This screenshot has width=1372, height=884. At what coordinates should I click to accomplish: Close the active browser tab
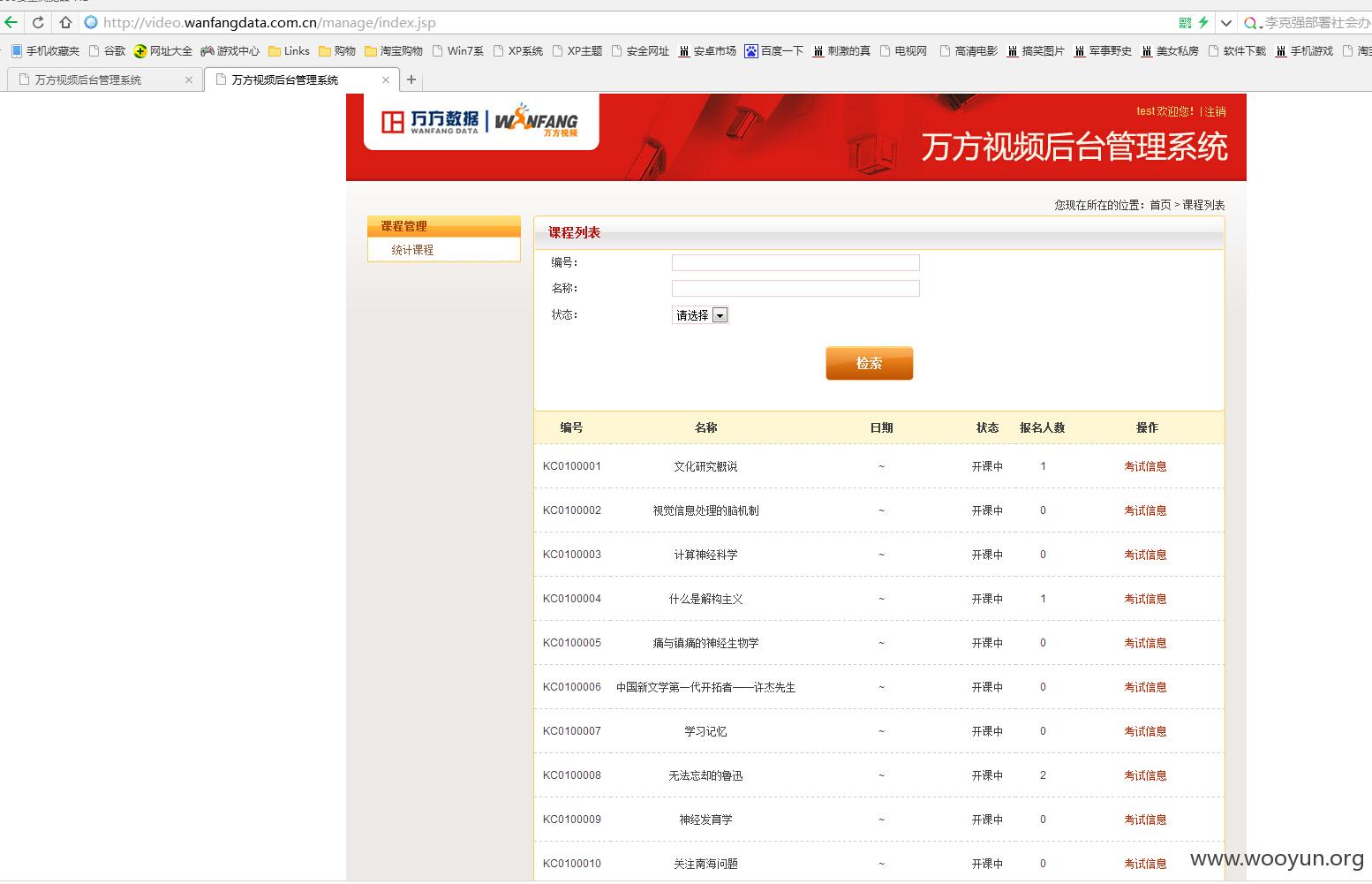click(385, 80)
